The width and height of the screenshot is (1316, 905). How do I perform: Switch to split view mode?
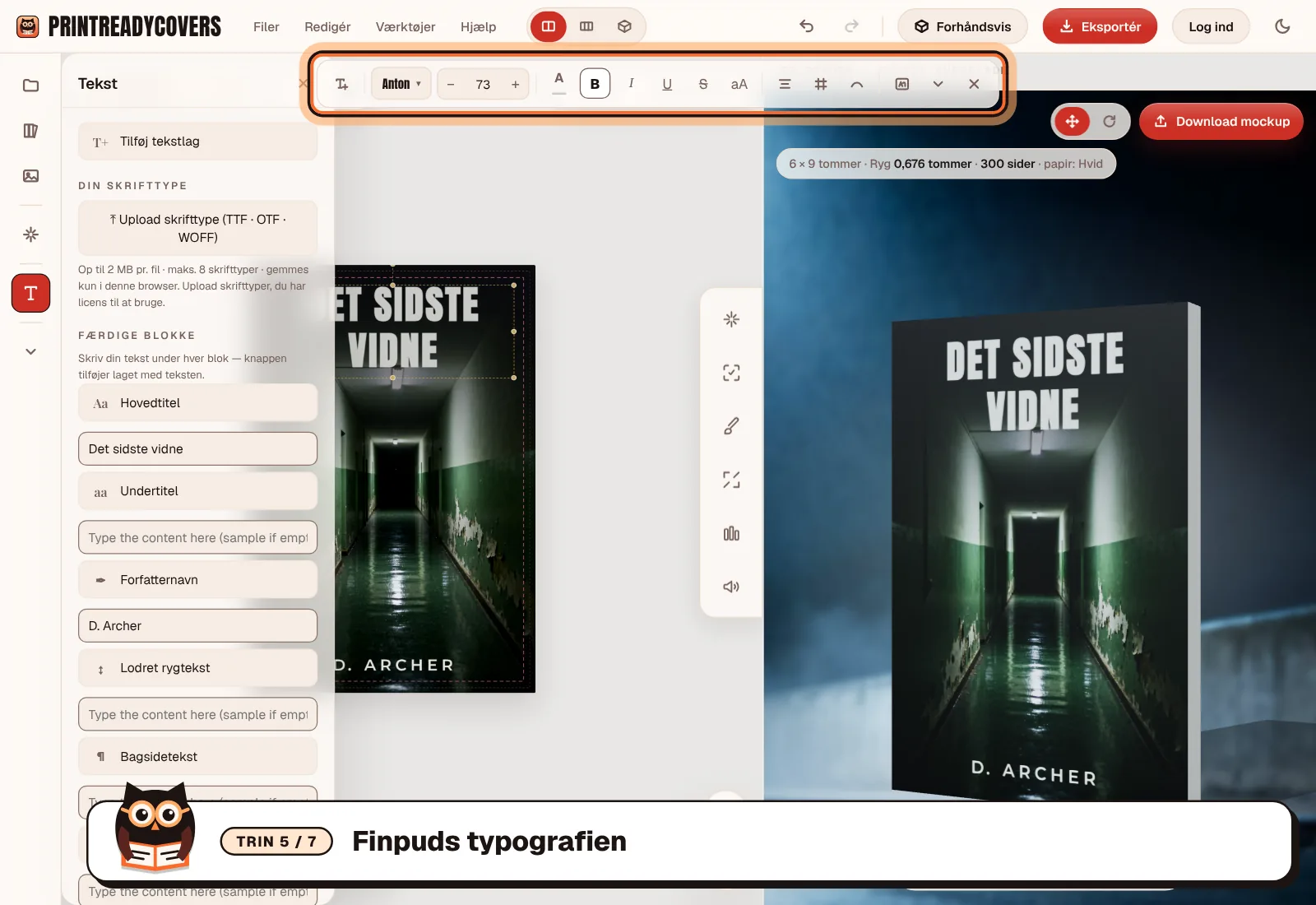549,26
